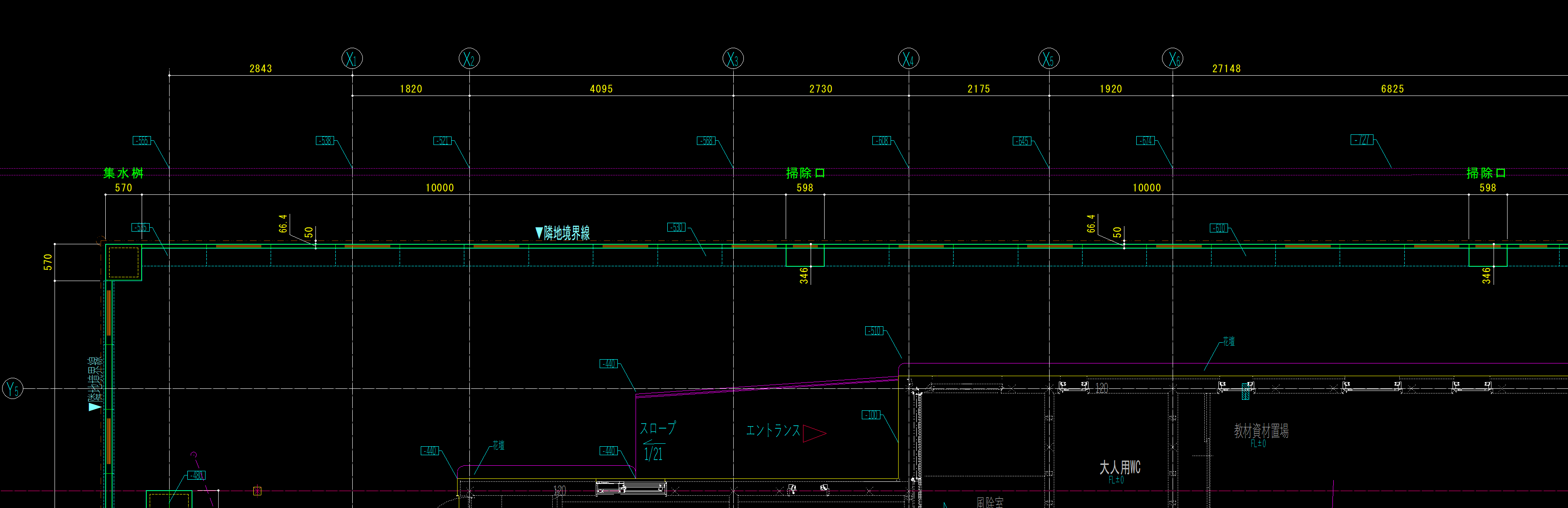1568x508 pixels.
Task: Select the -727 elevation tag box
Action: [x=1362, y=140]
